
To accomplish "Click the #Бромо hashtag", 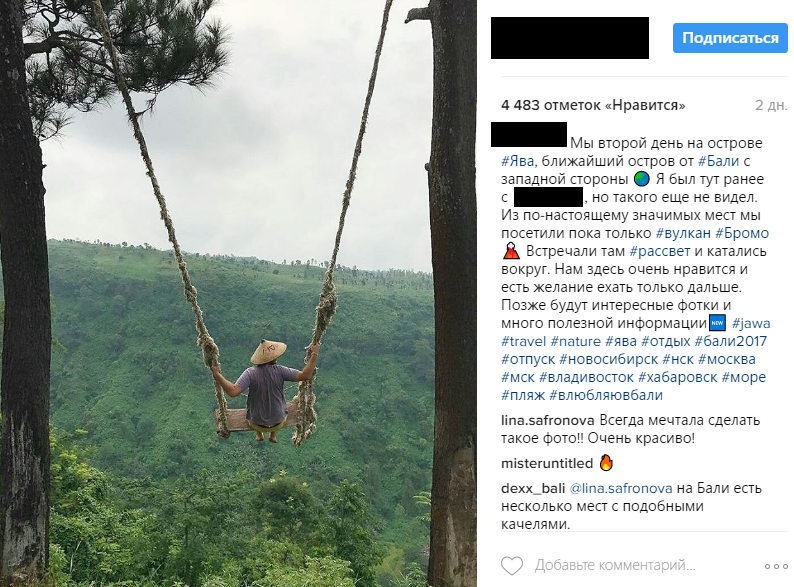I will coord(743,233).
